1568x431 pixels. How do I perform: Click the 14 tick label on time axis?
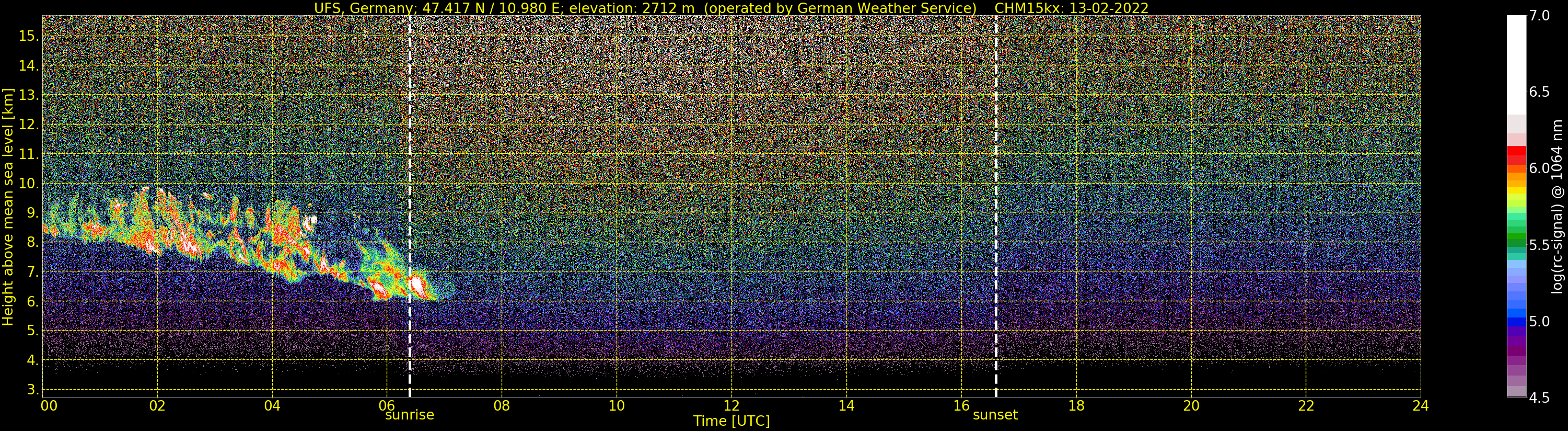[x=846, y=406]
